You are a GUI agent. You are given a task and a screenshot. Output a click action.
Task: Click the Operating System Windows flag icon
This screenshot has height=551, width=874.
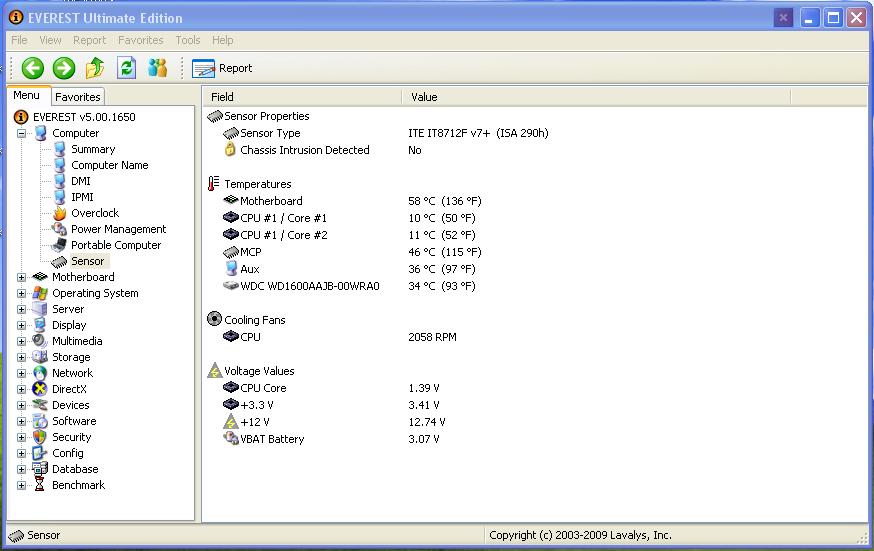40,293
